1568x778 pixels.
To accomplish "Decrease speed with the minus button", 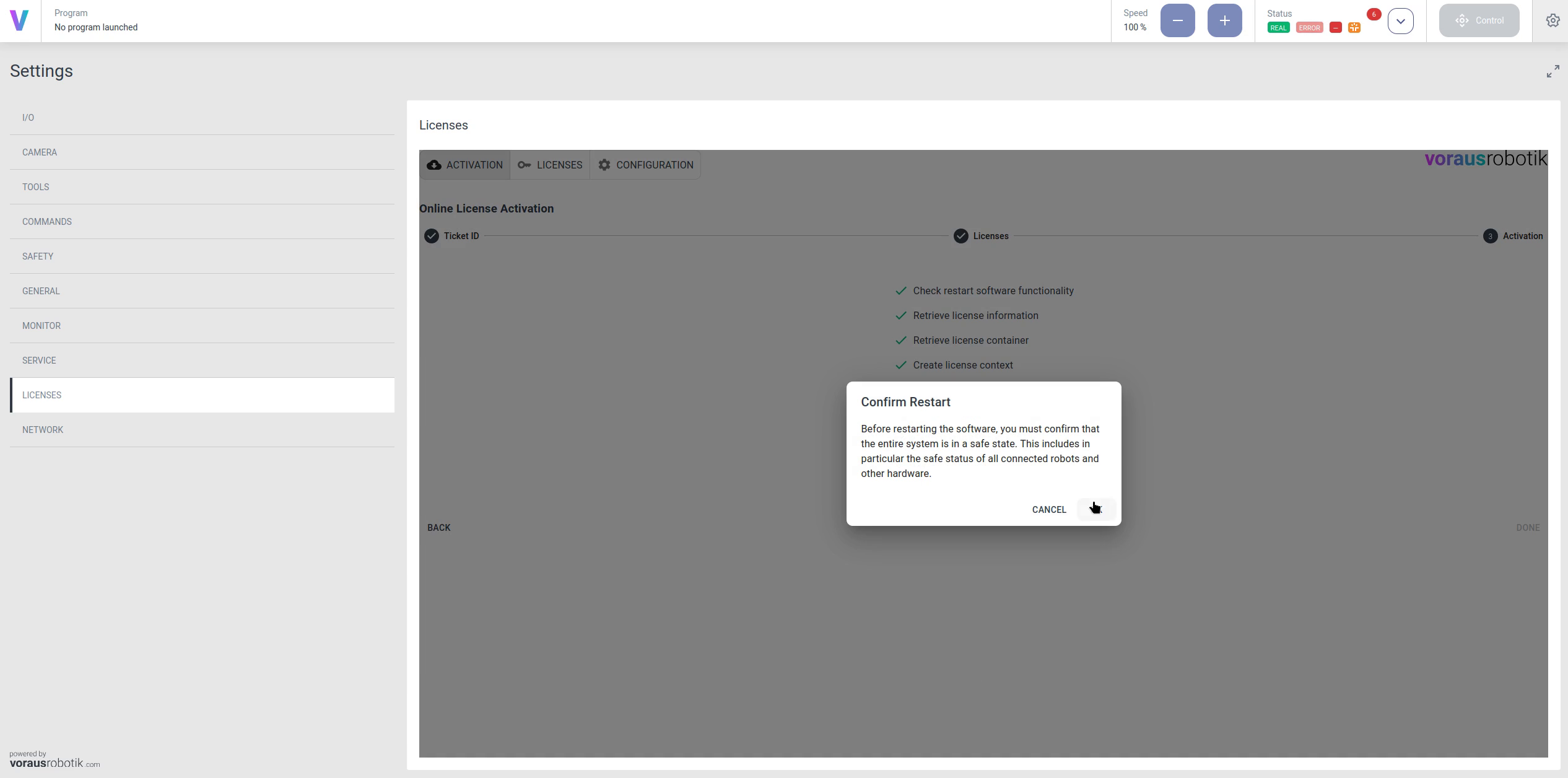I will pyautogui.click(x=1177, y=20).
